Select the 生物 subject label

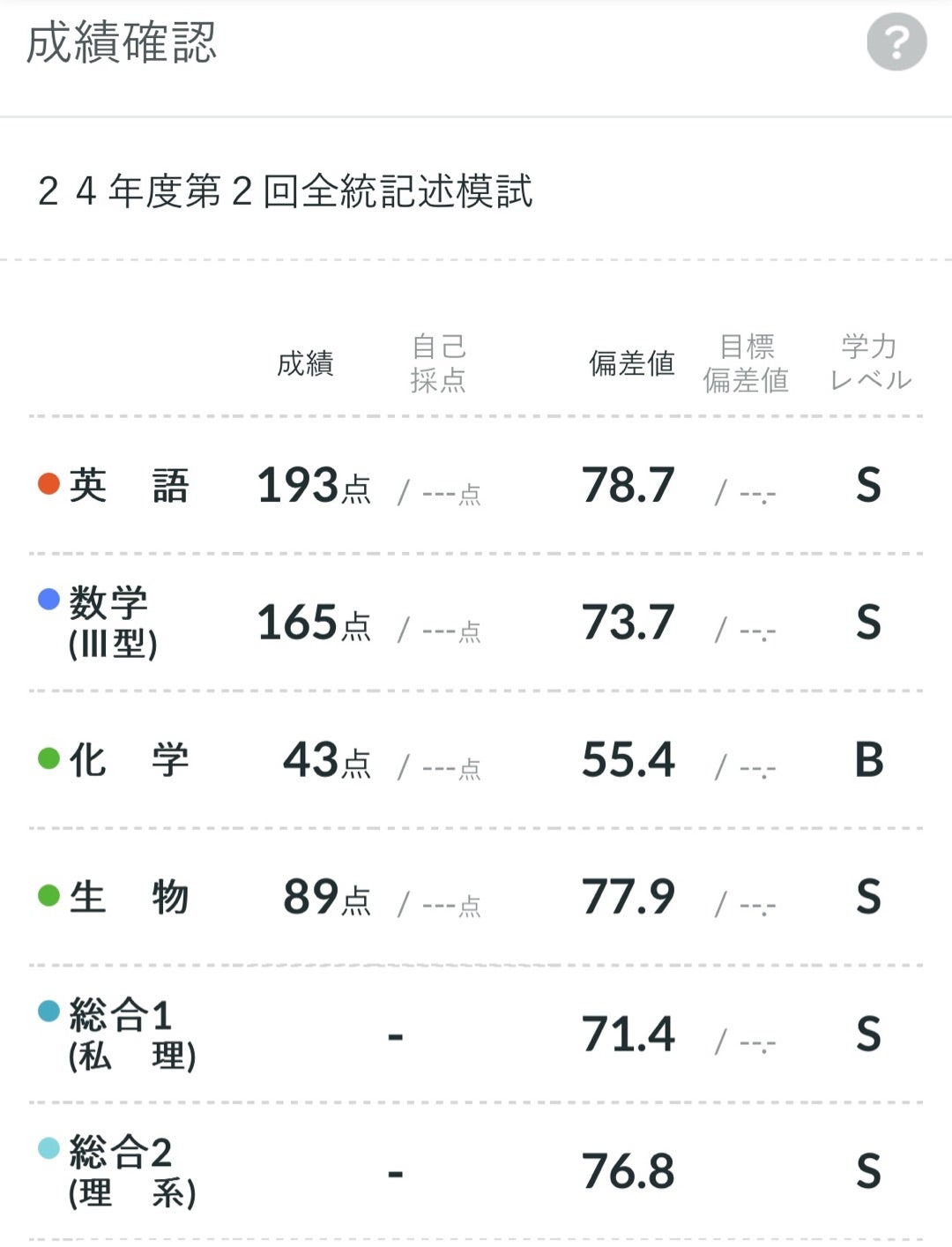(x=129, y=897)
